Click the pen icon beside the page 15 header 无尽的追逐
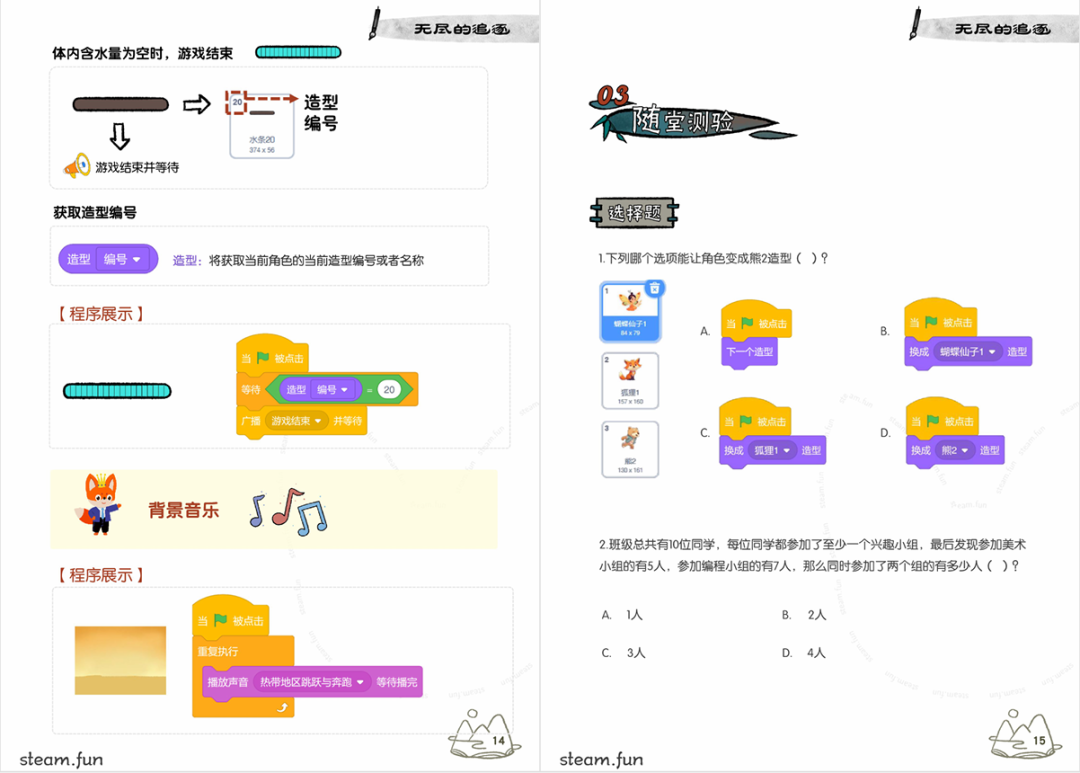This screenshot has width=1080, height=773. (x=916, y=23)
